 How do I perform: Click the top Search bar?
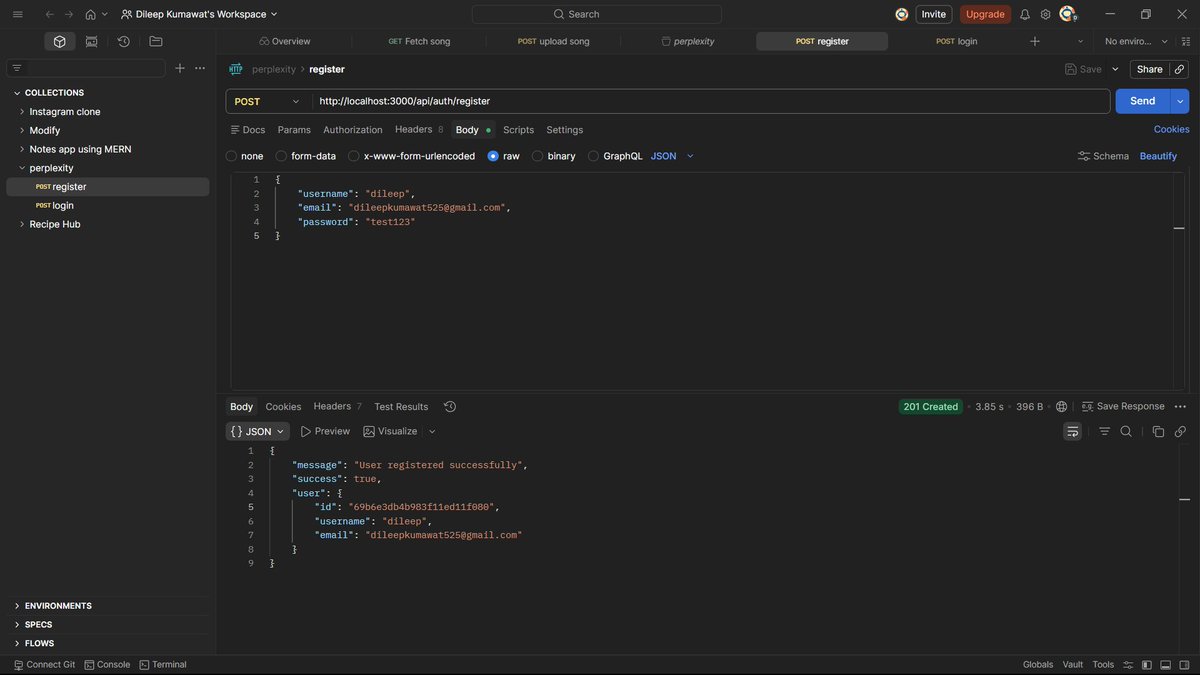coord(597,14)
